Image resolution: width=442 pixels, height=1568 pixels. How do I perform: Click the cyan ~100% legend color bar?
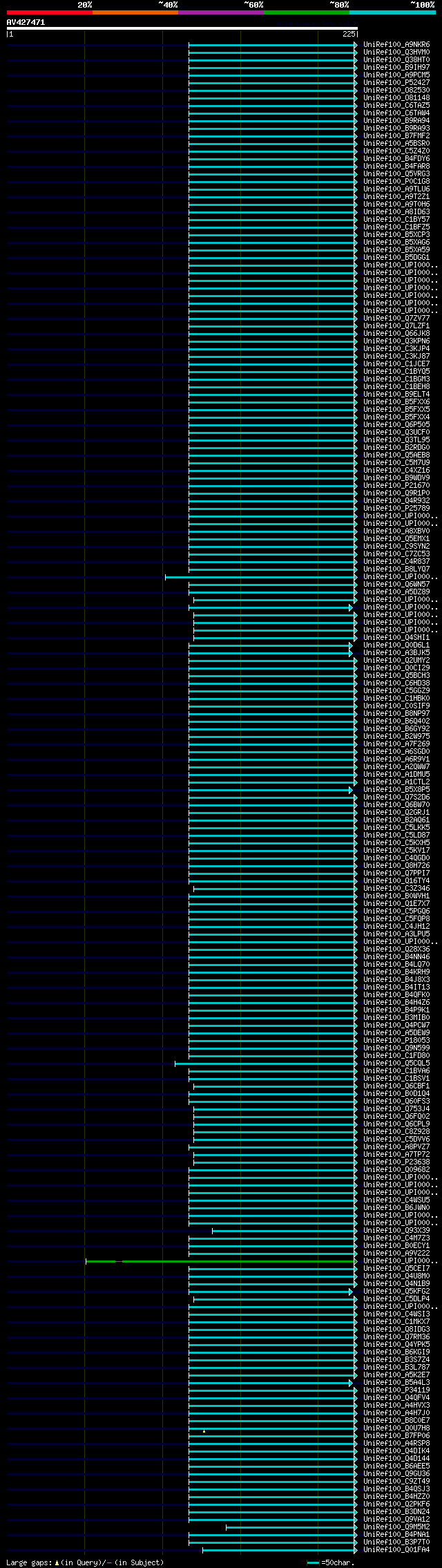coord(392,12)
